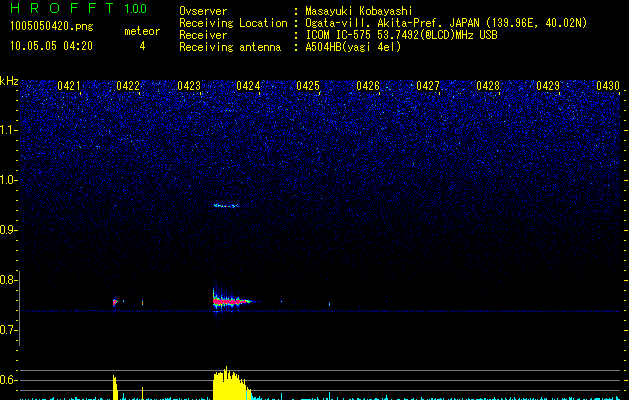
Task: Click the 0429 time marker
Action: point(548,86)
